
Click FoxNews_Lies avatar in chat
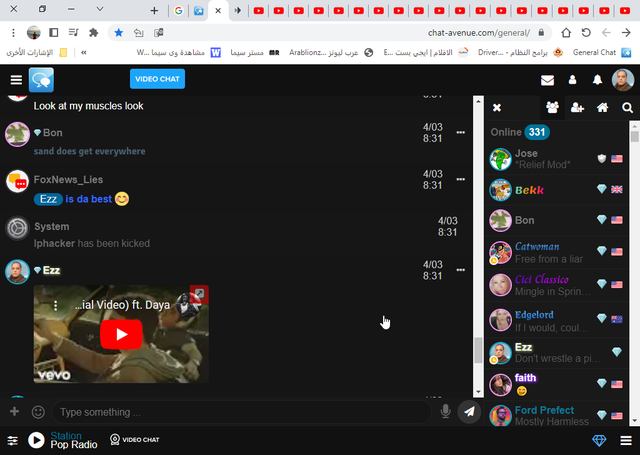point(18,181)
